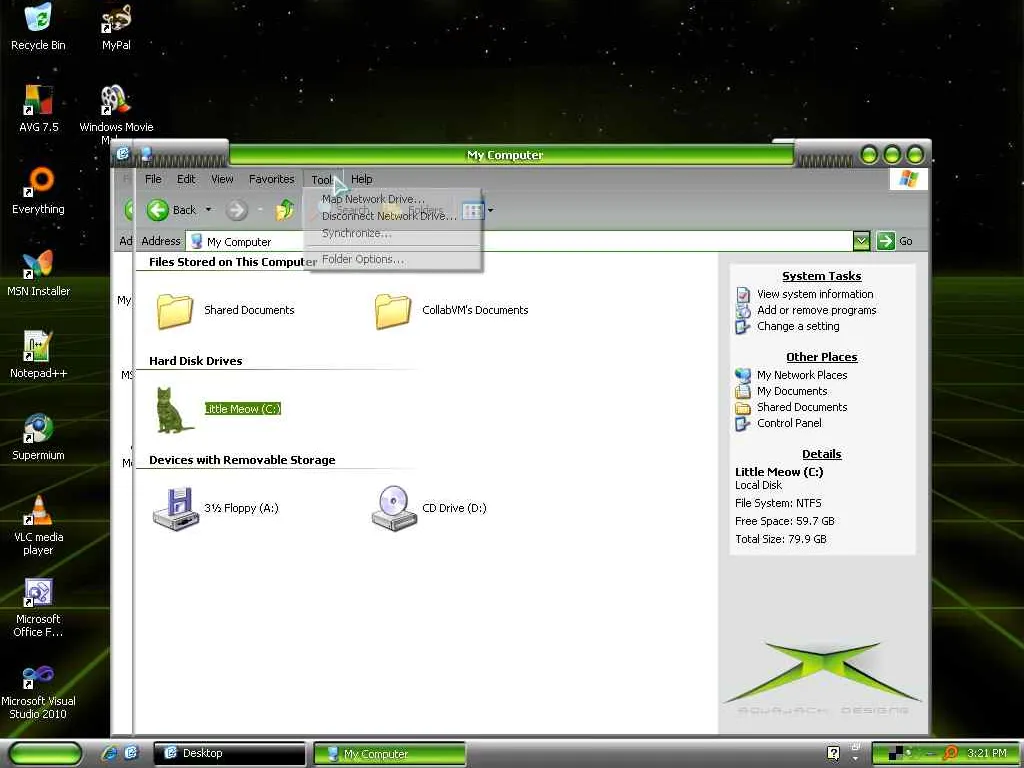The height and width of the screenshot is (768, 1024).
Task: Click My Computer taskbar button
Action: click(390, 754)
